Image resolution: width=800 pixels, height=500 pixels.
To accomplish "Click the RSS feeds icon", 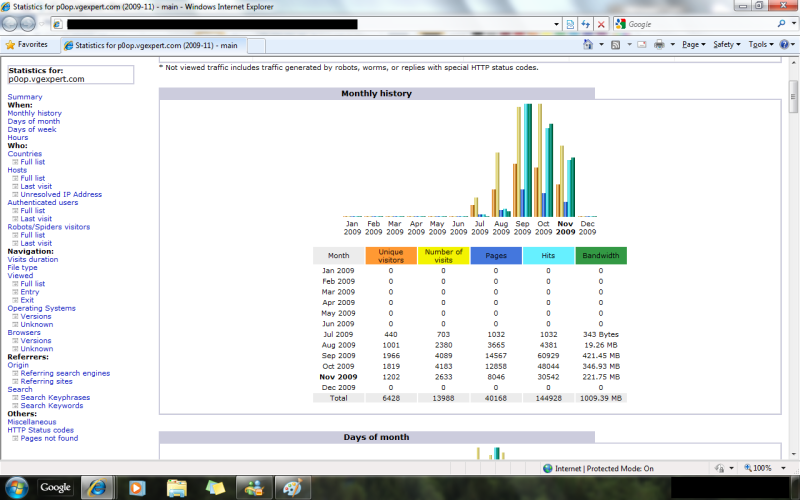I will click(x=615, y=45).
